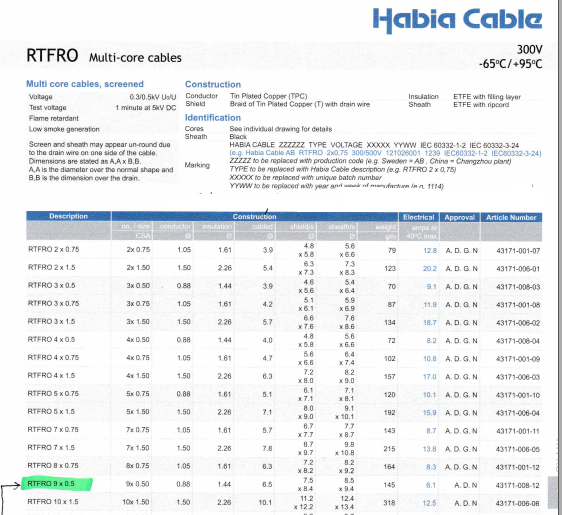Click the RTFRO 2 x 0.75 description cell
562x515 pixels.
(x=53, y=249)
